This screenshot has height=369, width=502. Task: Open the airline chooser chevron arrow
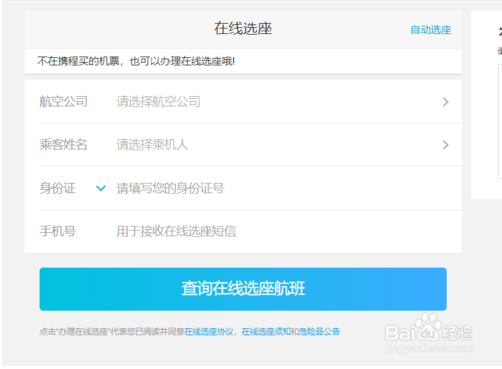pyautogui.click(x=445, y=102)
